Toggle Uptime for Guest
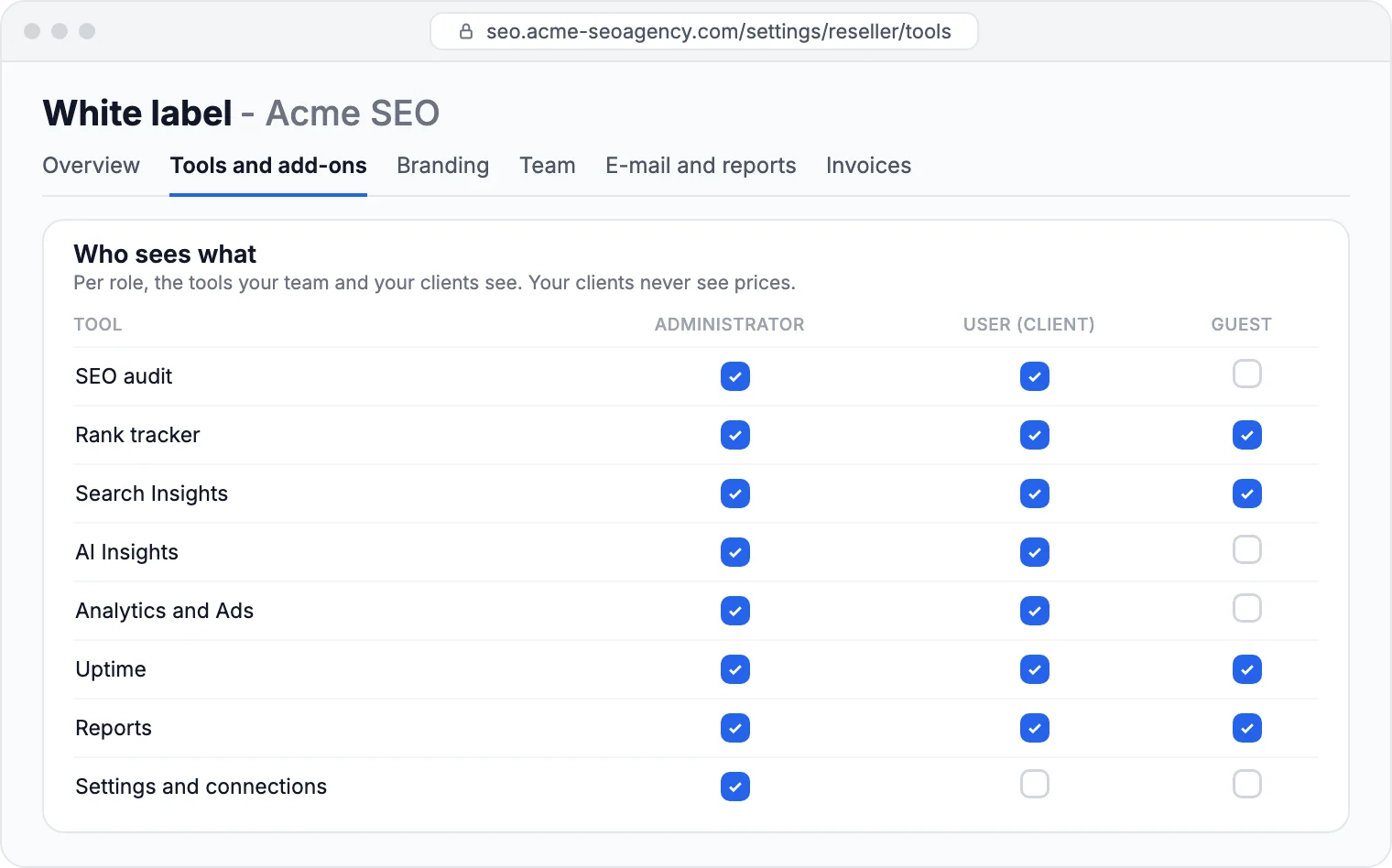Image resolution: width=1392 pixels, height=868 pixels. (1247, 669)
